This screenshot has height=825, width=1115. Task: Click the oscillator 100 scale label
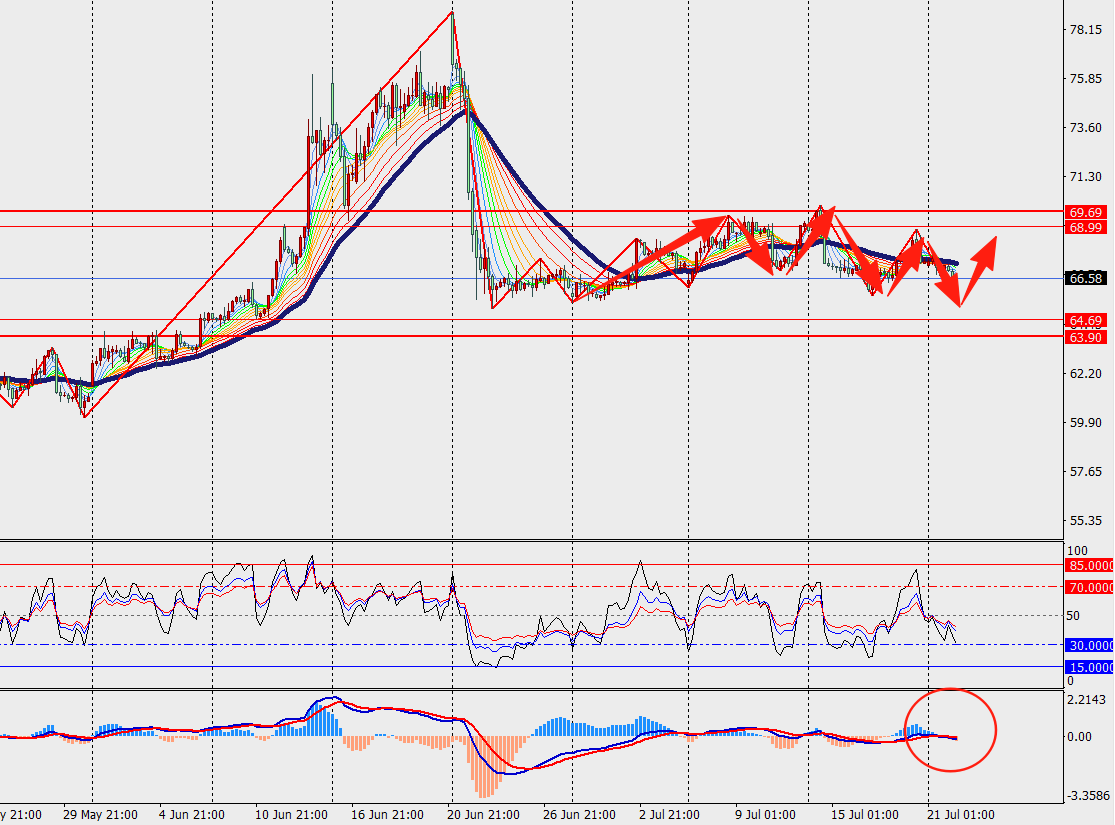pyautogui.click(x=1077, y=550)
